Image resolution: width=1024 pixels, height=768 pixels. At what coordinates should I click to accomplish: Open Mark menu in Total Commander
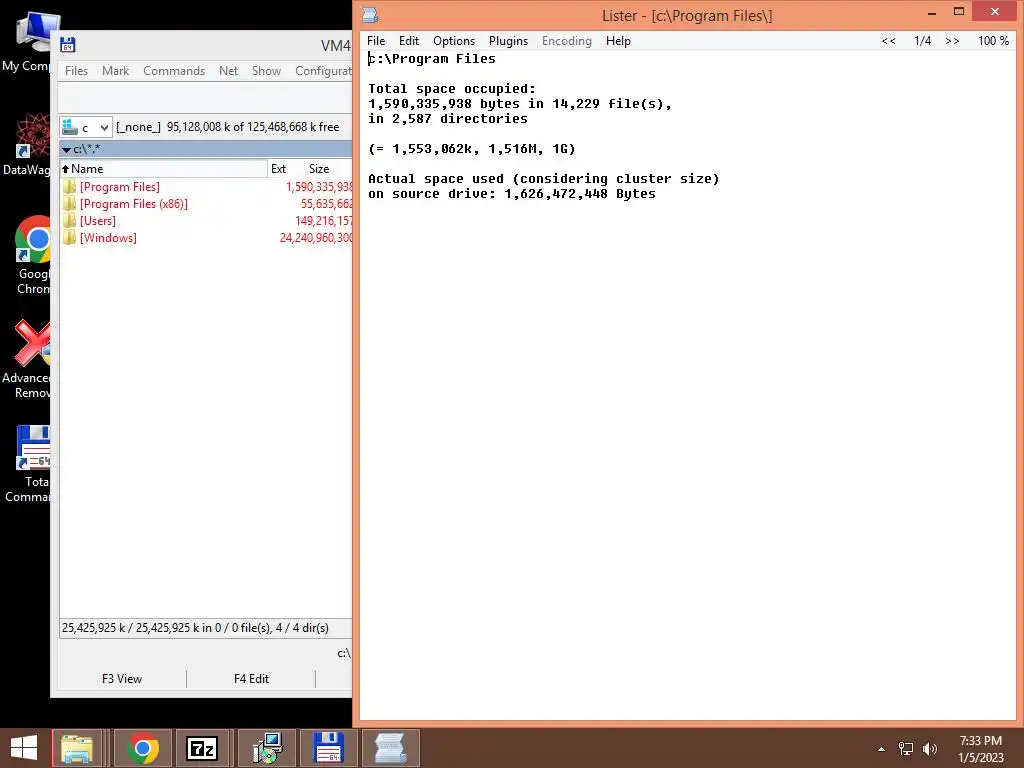click(115, 71)
